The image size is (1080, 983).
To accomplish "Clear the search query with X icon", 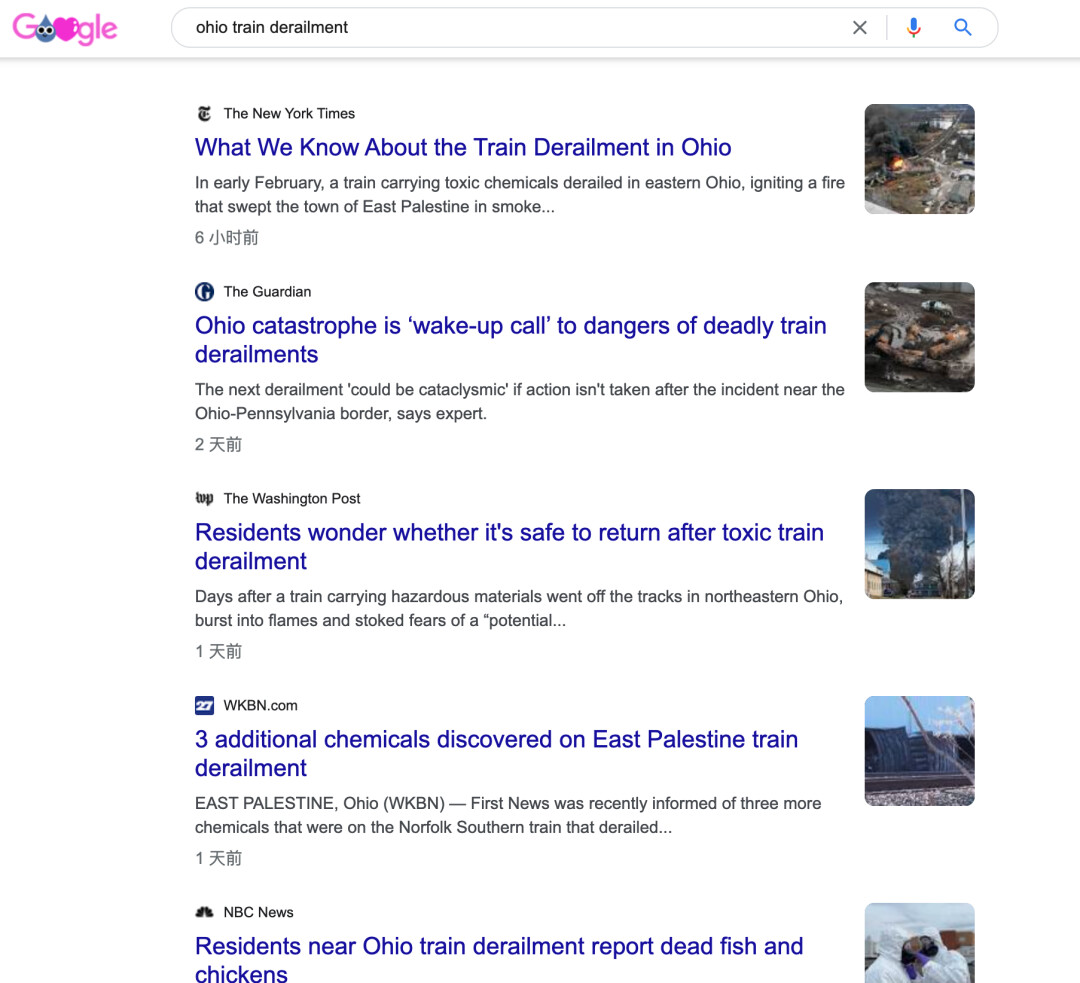I will point(859,28).
